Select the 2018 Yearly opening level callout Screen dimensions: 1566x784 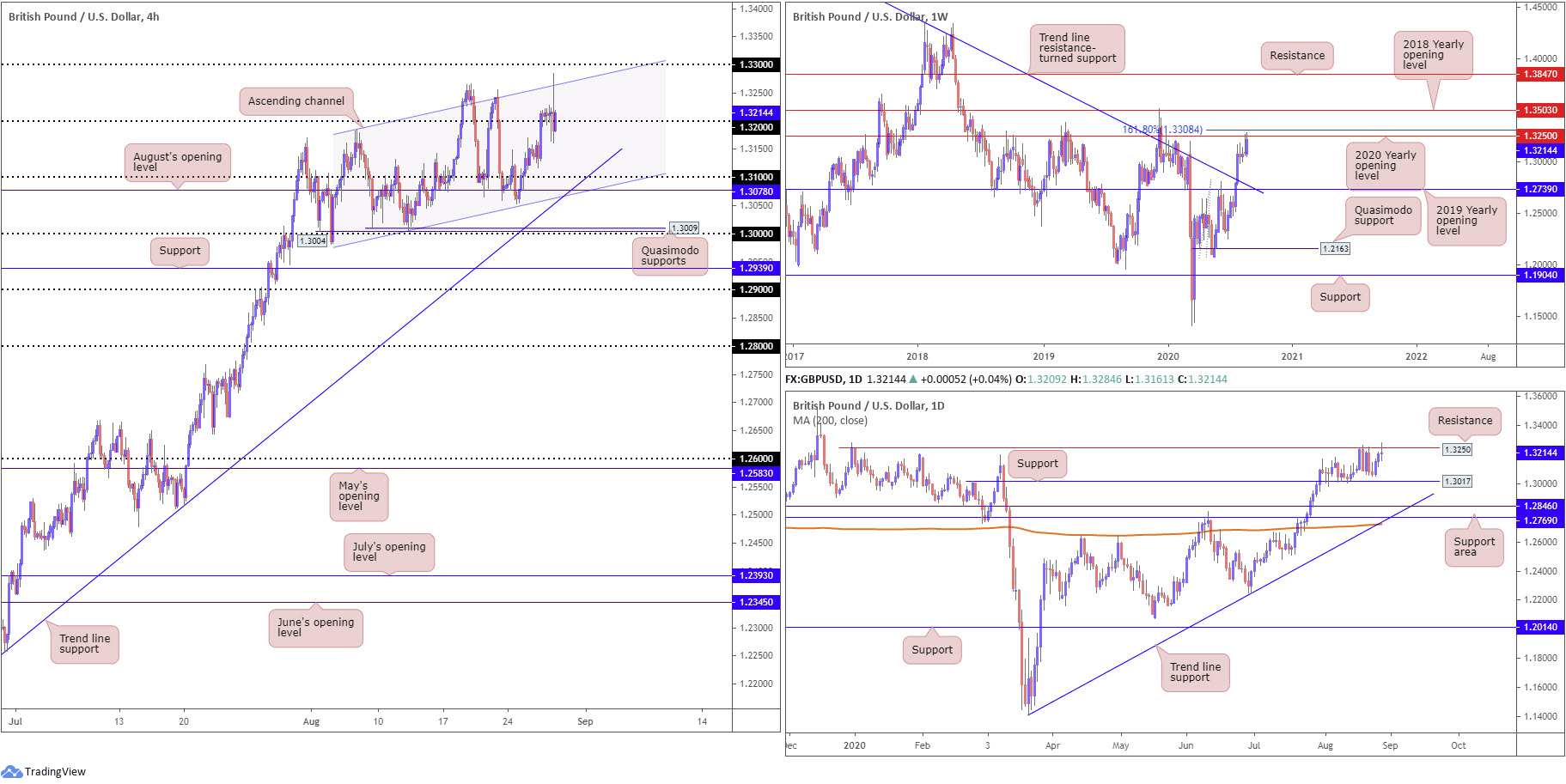(x=1433, y=55)
